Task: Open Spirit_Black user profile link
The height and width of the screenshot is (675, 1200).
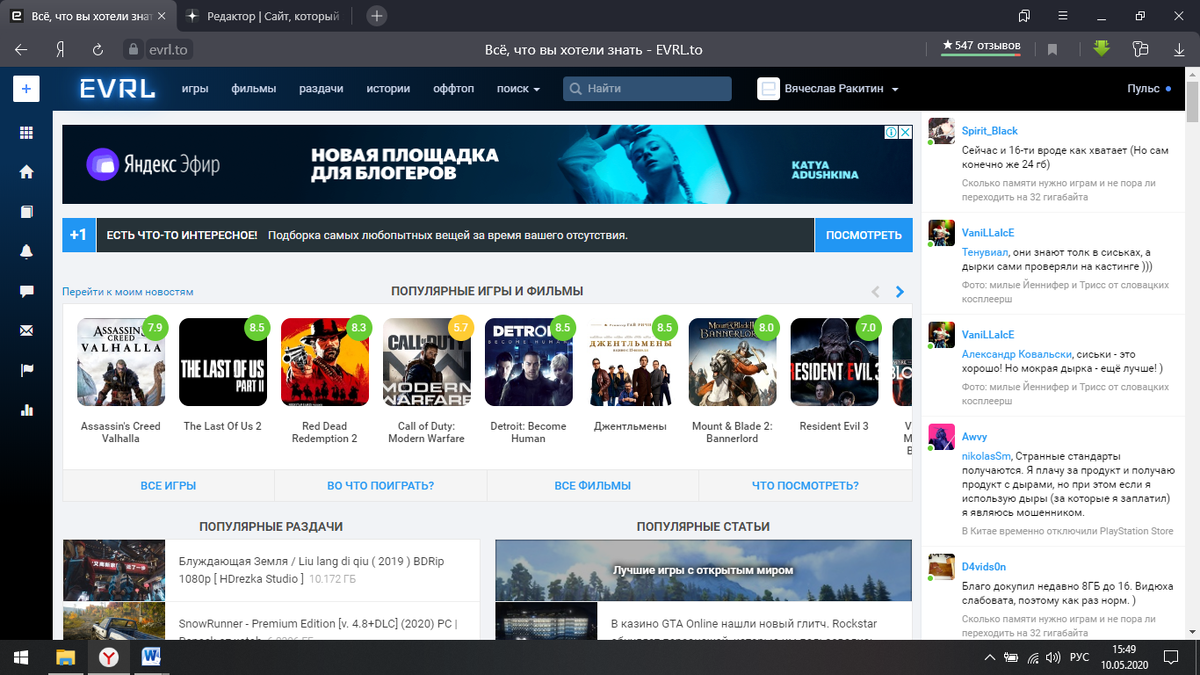Action: click(x=990, y=131)
